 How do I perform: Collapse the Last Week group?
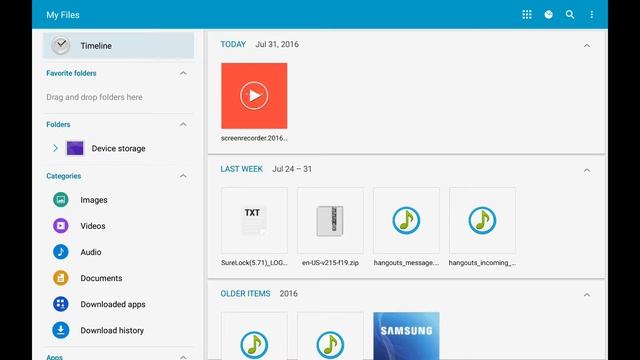587,170
